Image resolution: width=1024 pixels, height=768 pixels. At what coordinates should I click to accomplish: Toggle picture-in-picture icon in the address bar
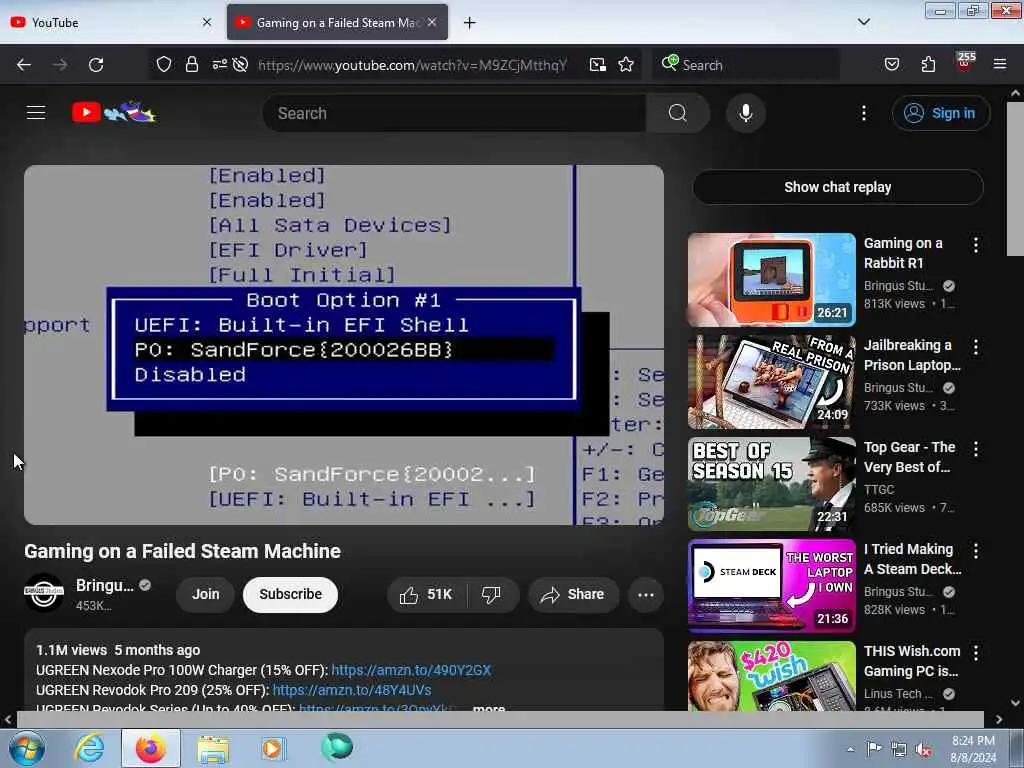[x=598, y=65]
